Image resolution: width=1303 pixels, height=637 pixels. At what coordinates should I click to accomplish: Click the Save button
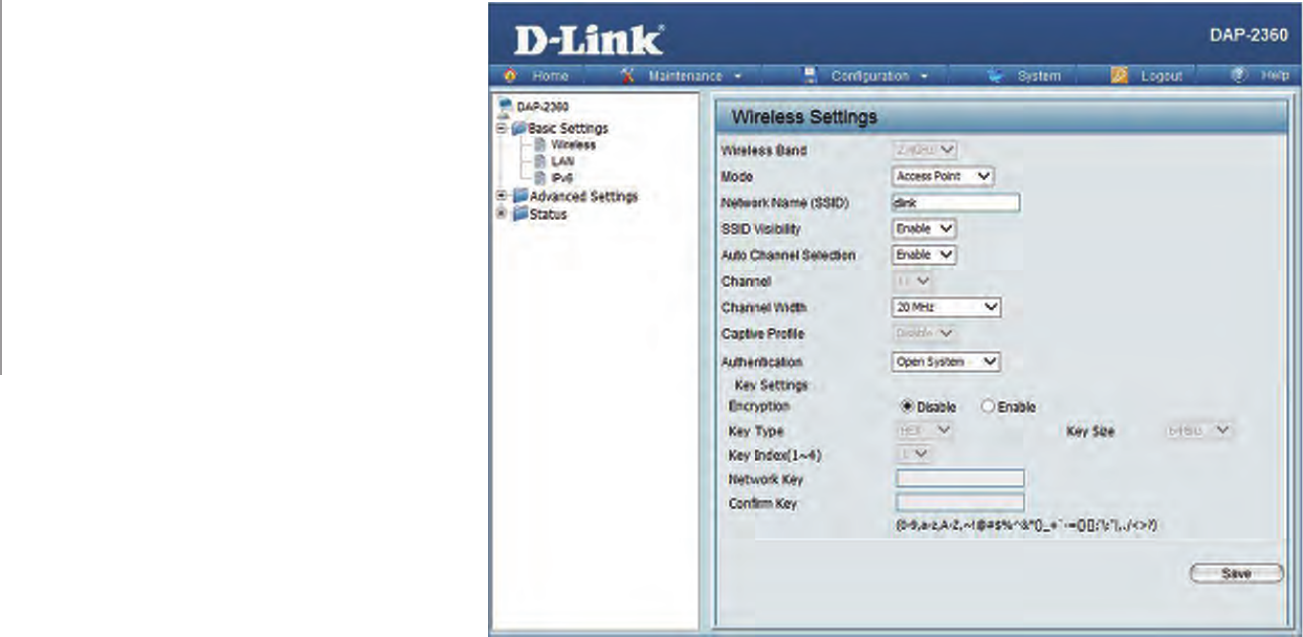1236,573
